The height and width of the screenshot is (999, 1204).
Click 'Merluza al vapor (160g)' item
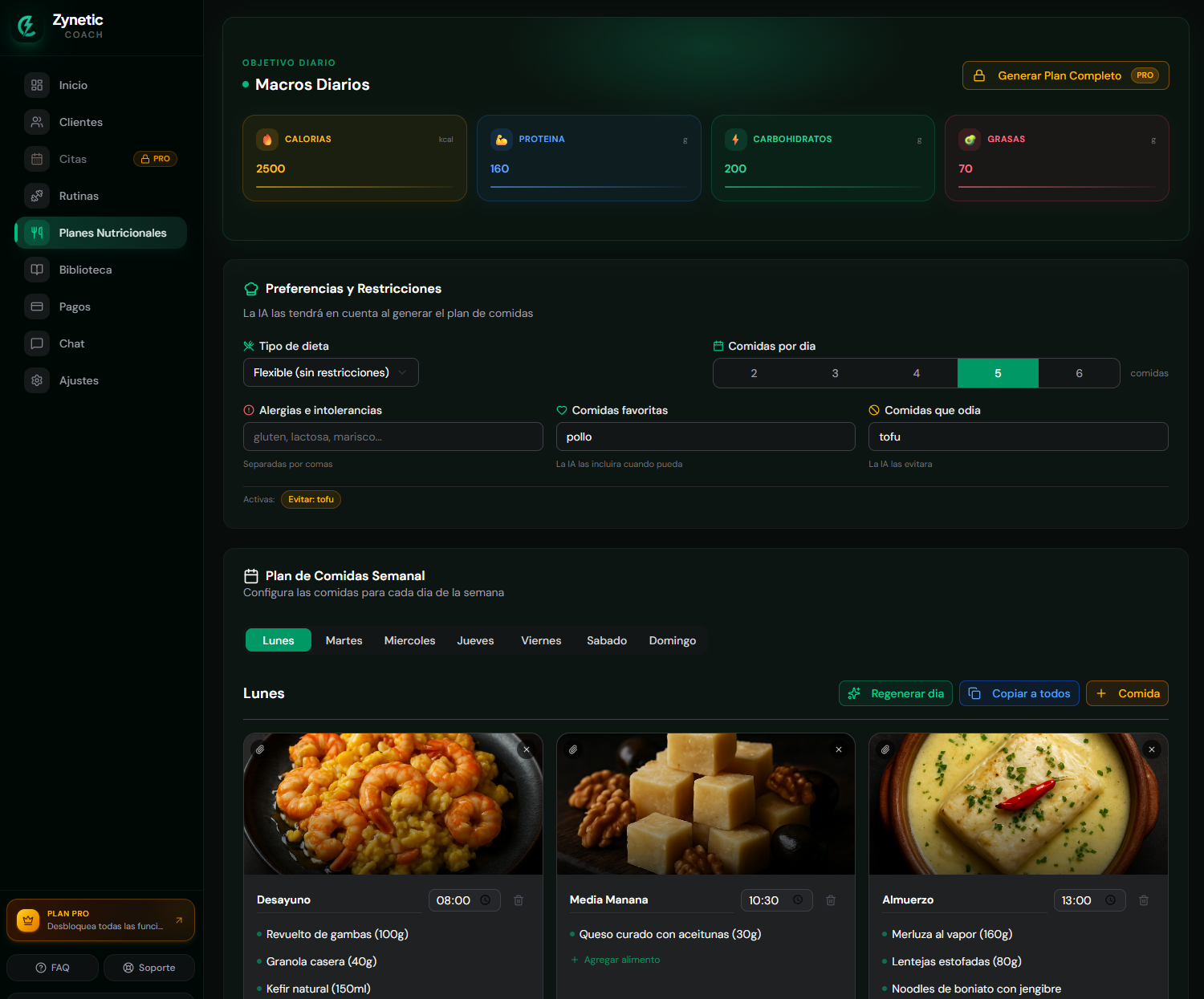point(952,934)
